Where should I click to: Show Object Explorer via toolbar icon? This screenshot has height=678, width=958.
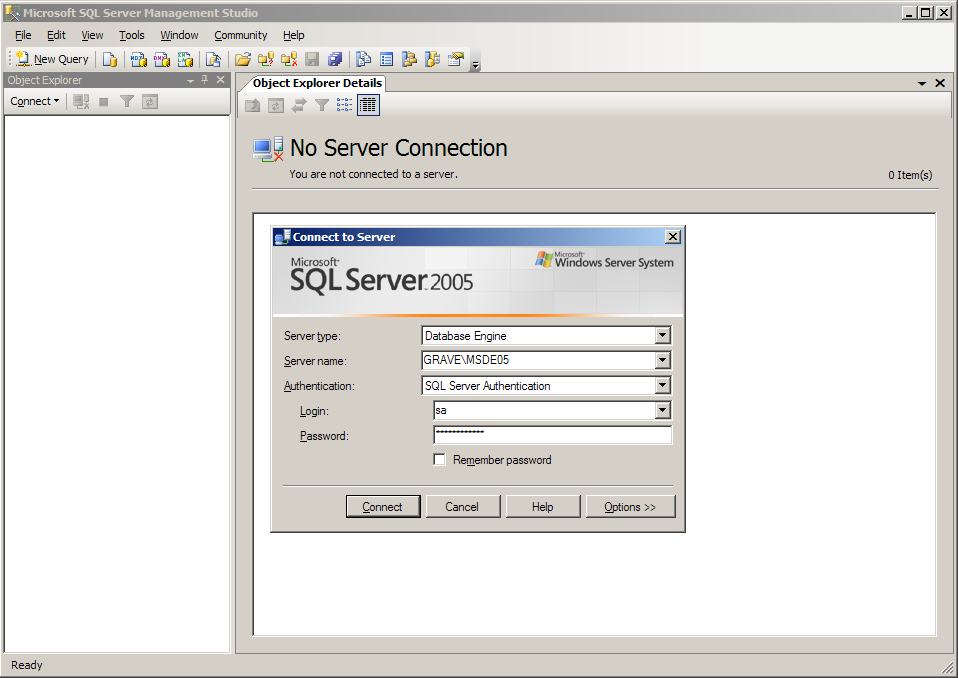tap(409, 59)
